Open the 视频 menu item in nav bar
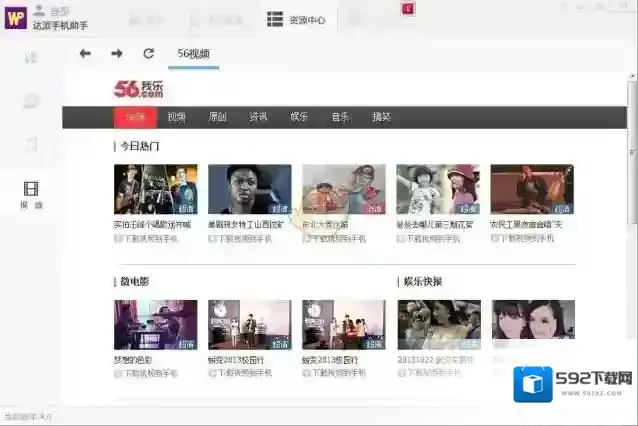 177,117
